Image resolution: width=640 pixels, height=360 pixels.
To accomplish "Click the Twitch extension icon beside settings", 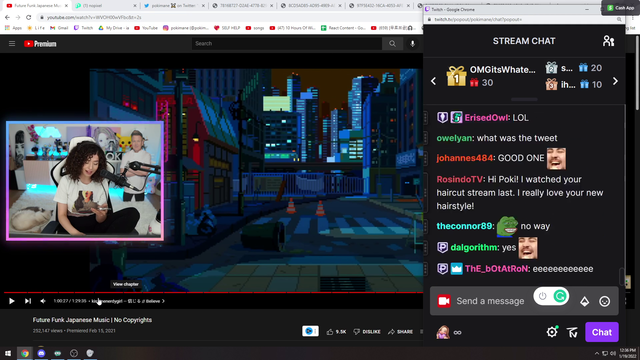I will 572,332.
